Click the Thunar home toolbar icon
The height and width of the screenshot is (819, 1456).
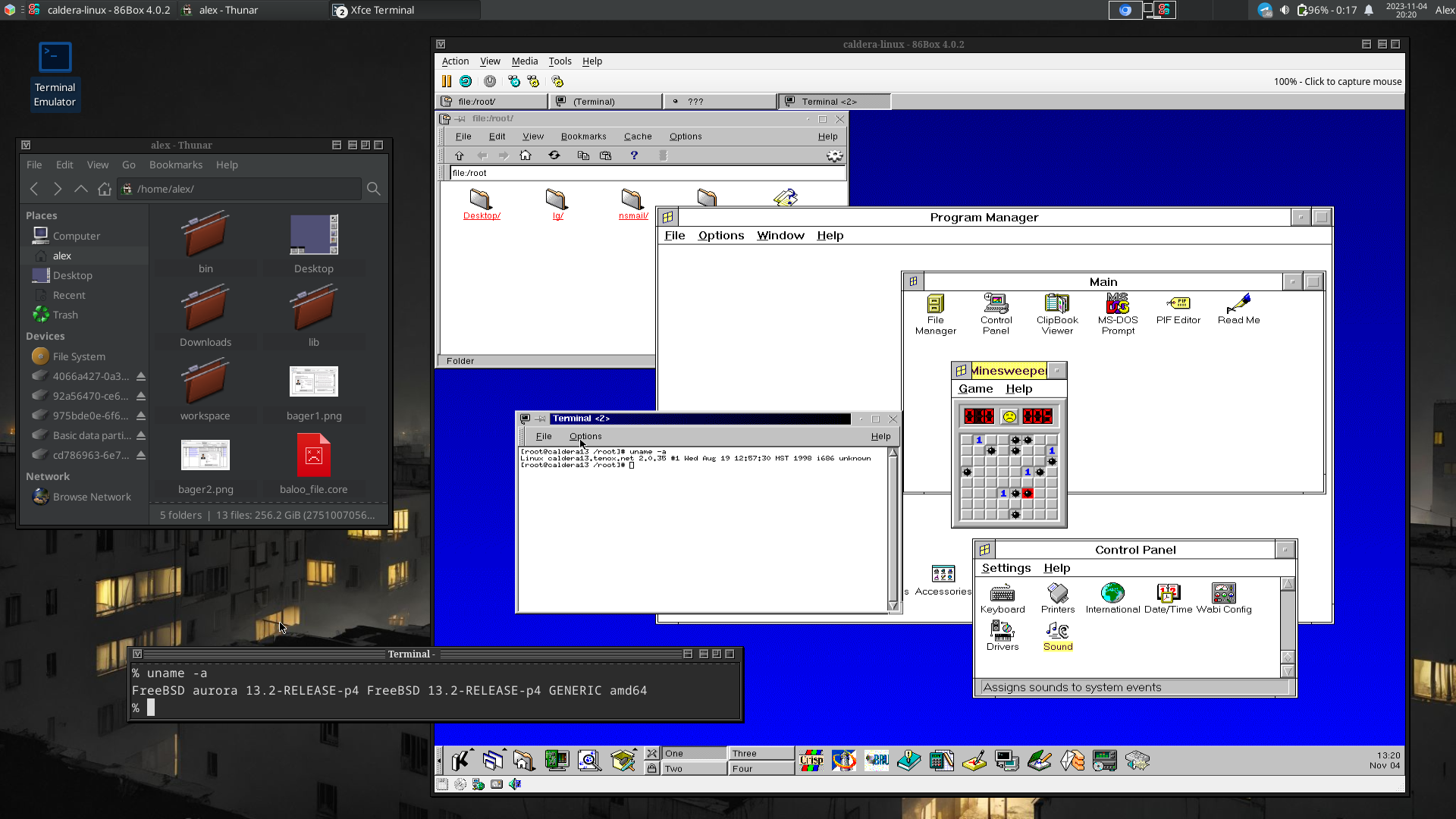click(x=105, y=189)
